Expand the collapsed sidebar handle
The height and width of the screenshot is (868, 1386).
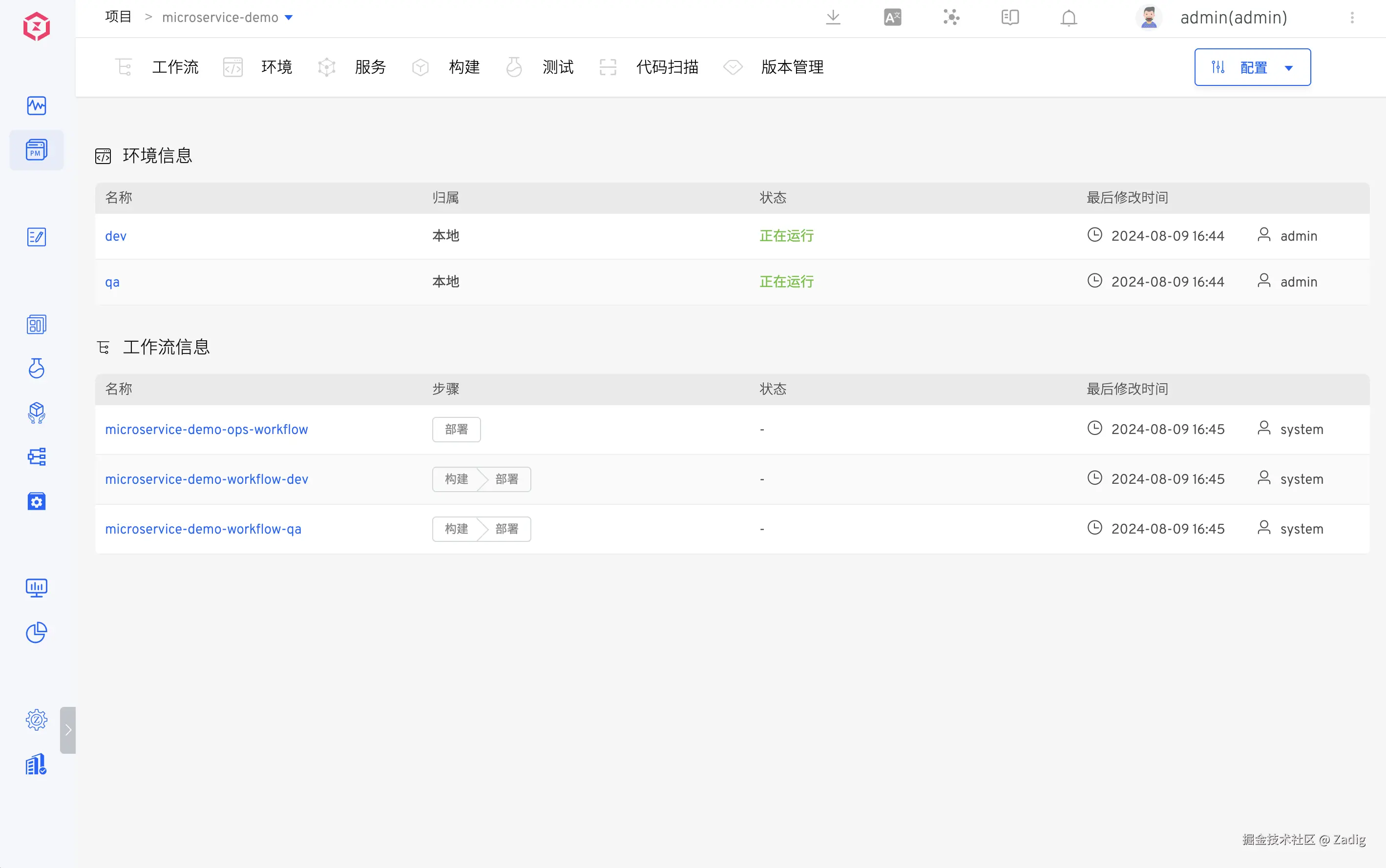coord(68,730)
